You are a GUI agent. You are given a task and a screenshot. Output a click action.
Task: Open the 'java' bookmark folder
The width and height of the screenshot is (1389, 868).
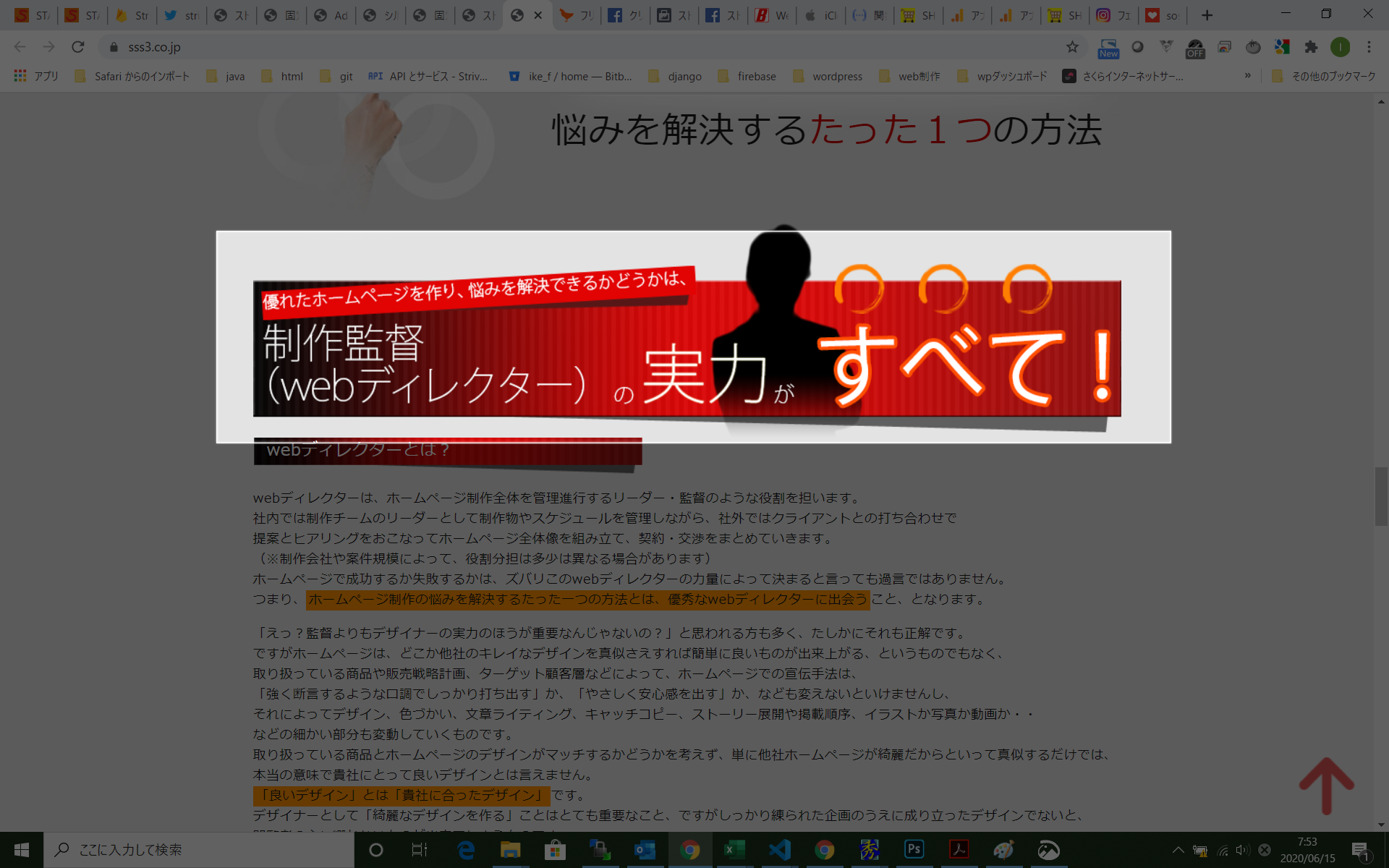tap(226, 76)
